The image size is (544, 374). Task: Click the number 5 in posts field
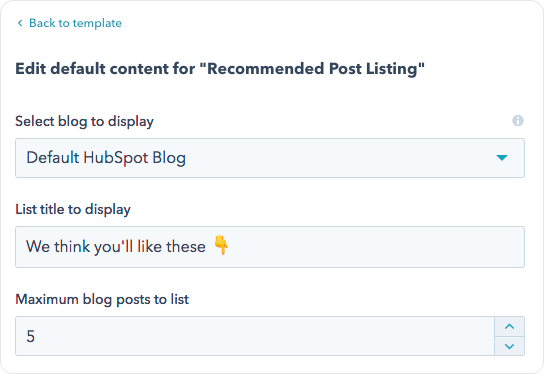[31, 336]
